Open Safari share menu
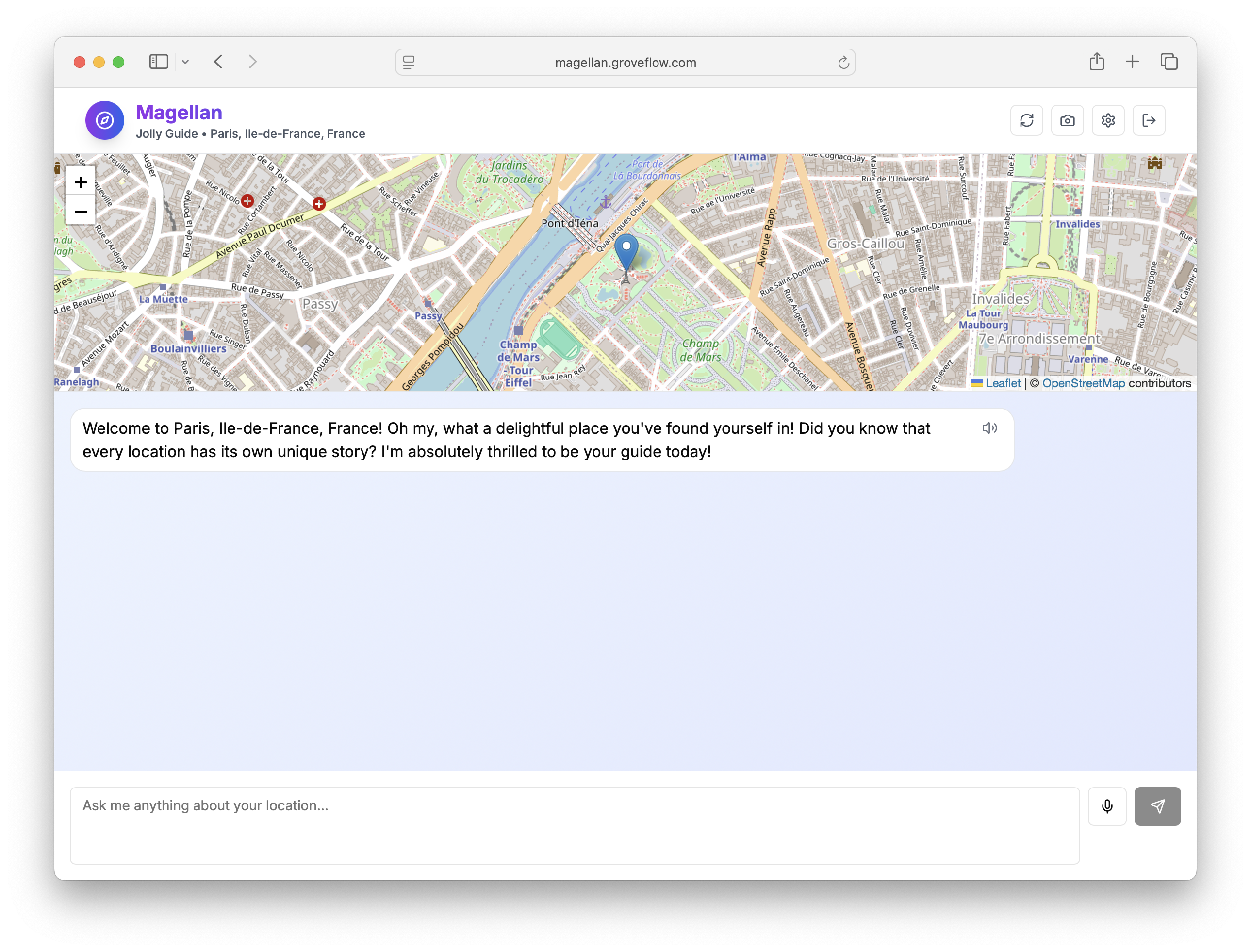The height and width of the screenshot is (952, 1251). click(x=1096, y=62)
